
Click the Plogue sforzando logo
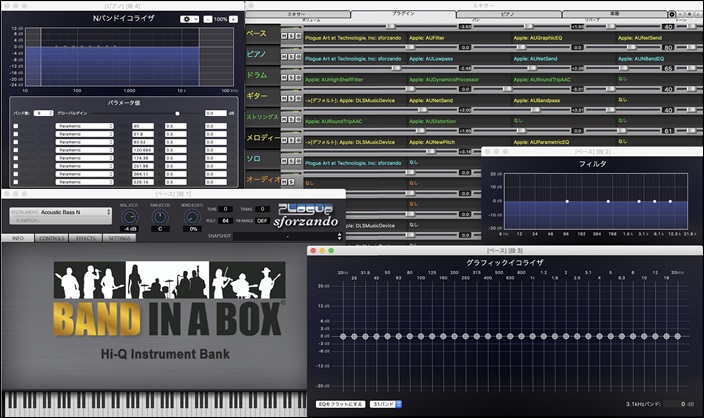click(306, 216)
